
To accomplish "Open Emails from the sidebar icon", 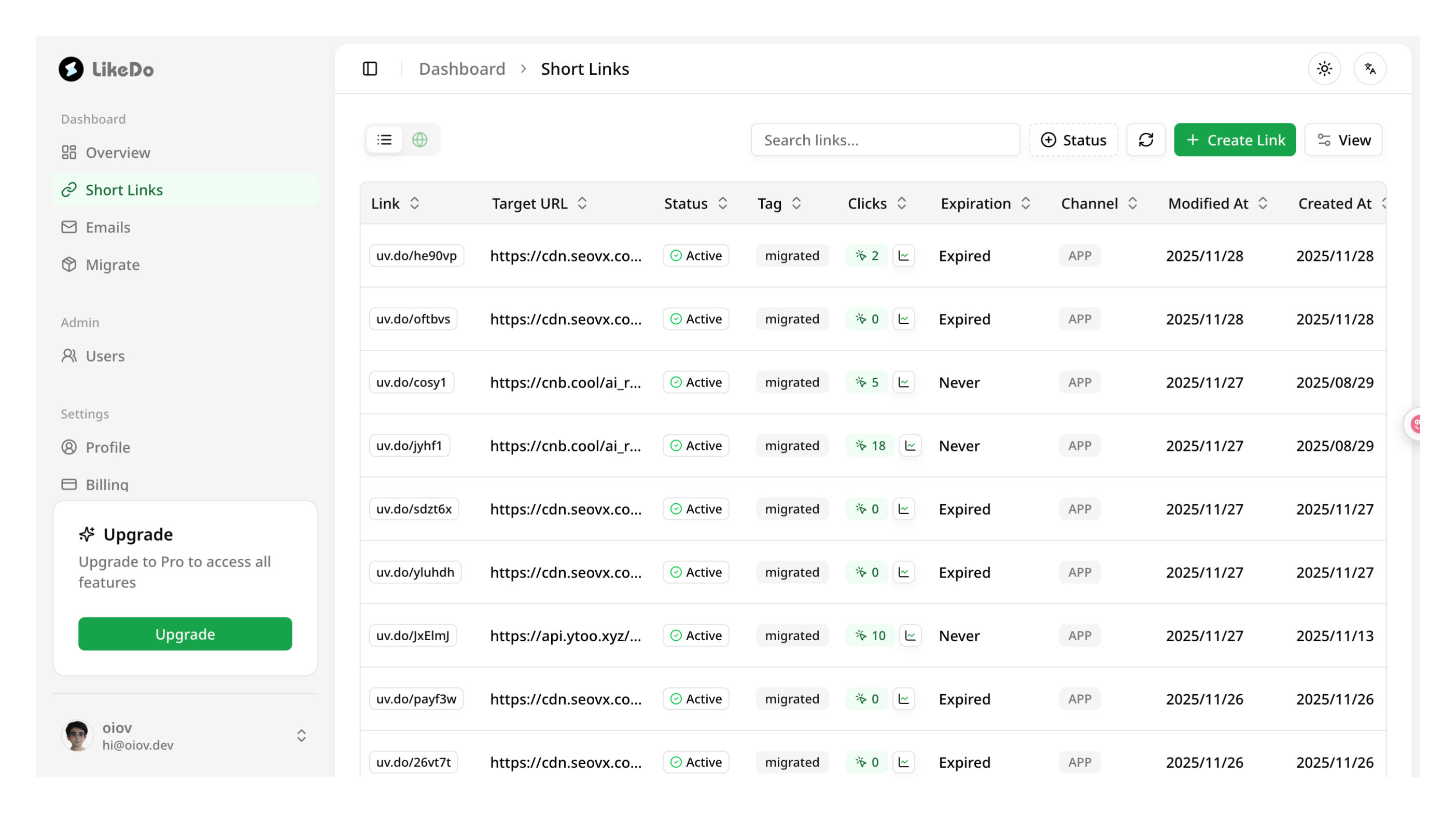I will 69,227.
